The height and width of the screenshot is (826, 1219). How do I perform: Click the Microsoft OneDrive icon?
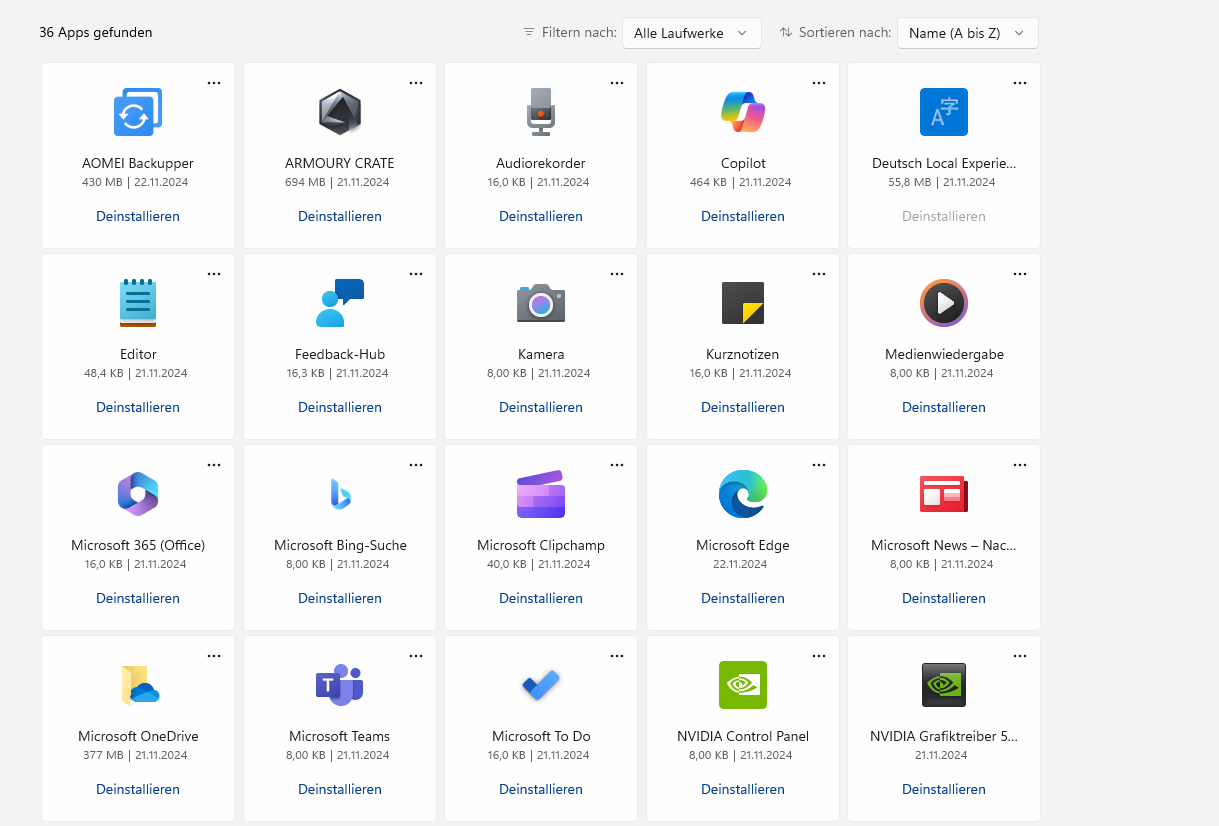pos(140,685)
